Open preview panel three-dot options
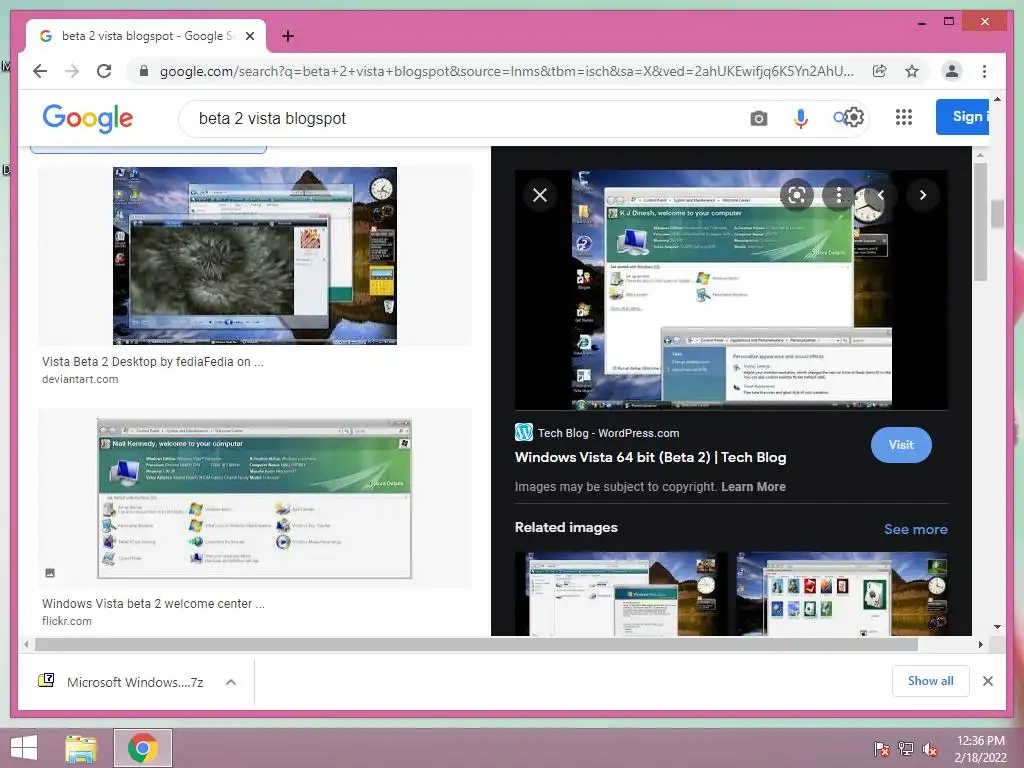 839,195
